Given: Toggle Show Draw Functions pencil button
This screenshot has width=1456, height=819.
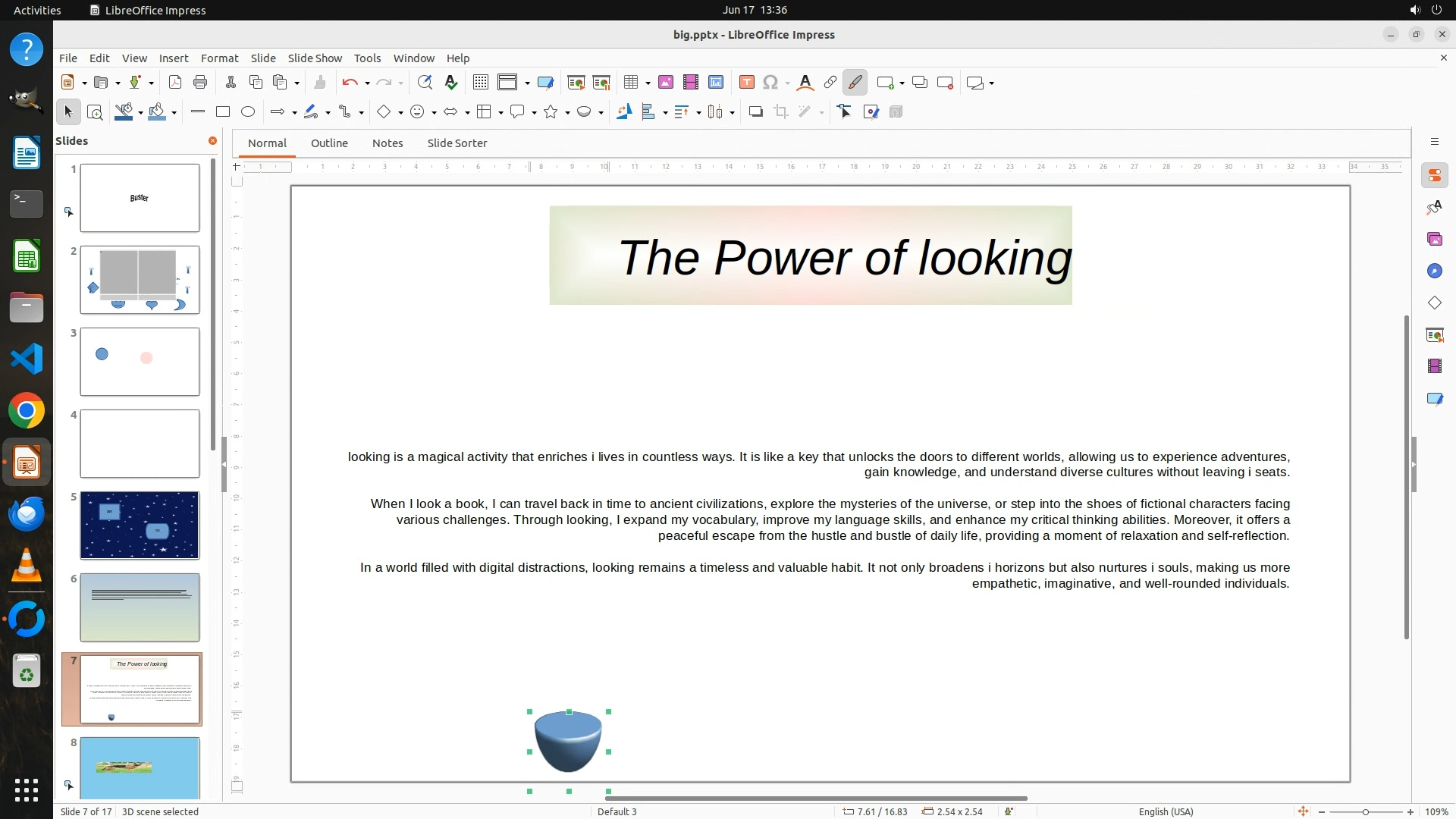Looking at the screenshot, I should point(855,83).
